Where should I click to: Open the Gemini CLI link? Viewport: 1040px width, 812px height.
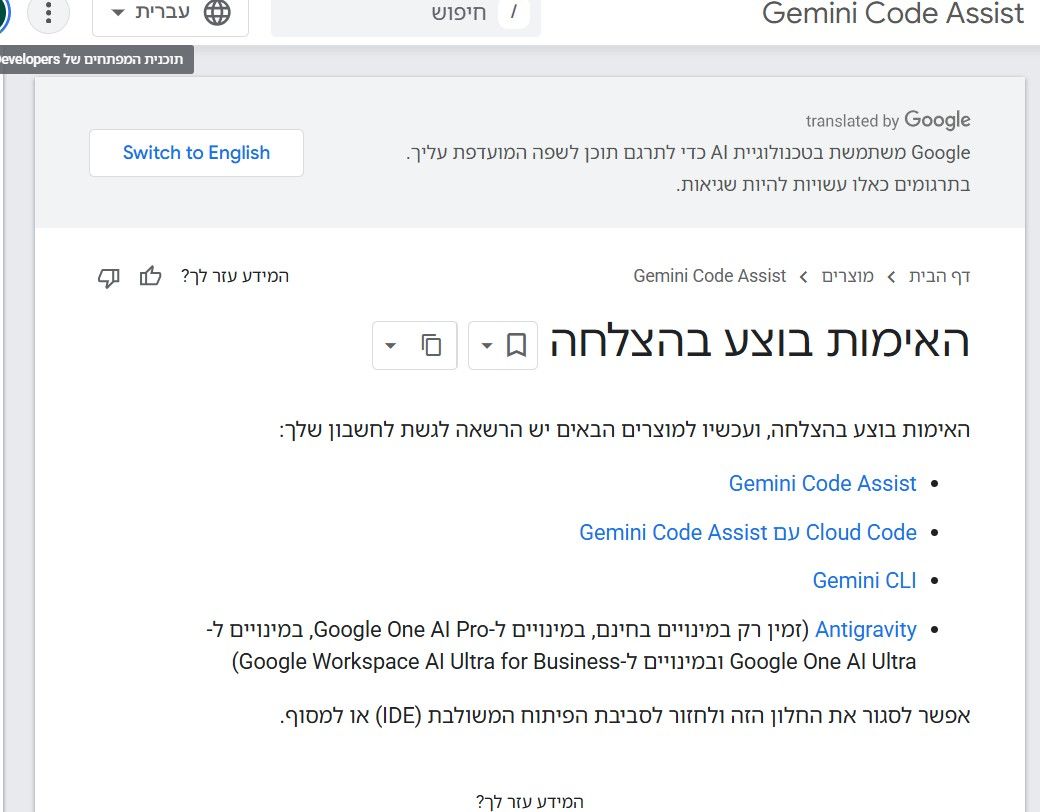pos(864,580)
